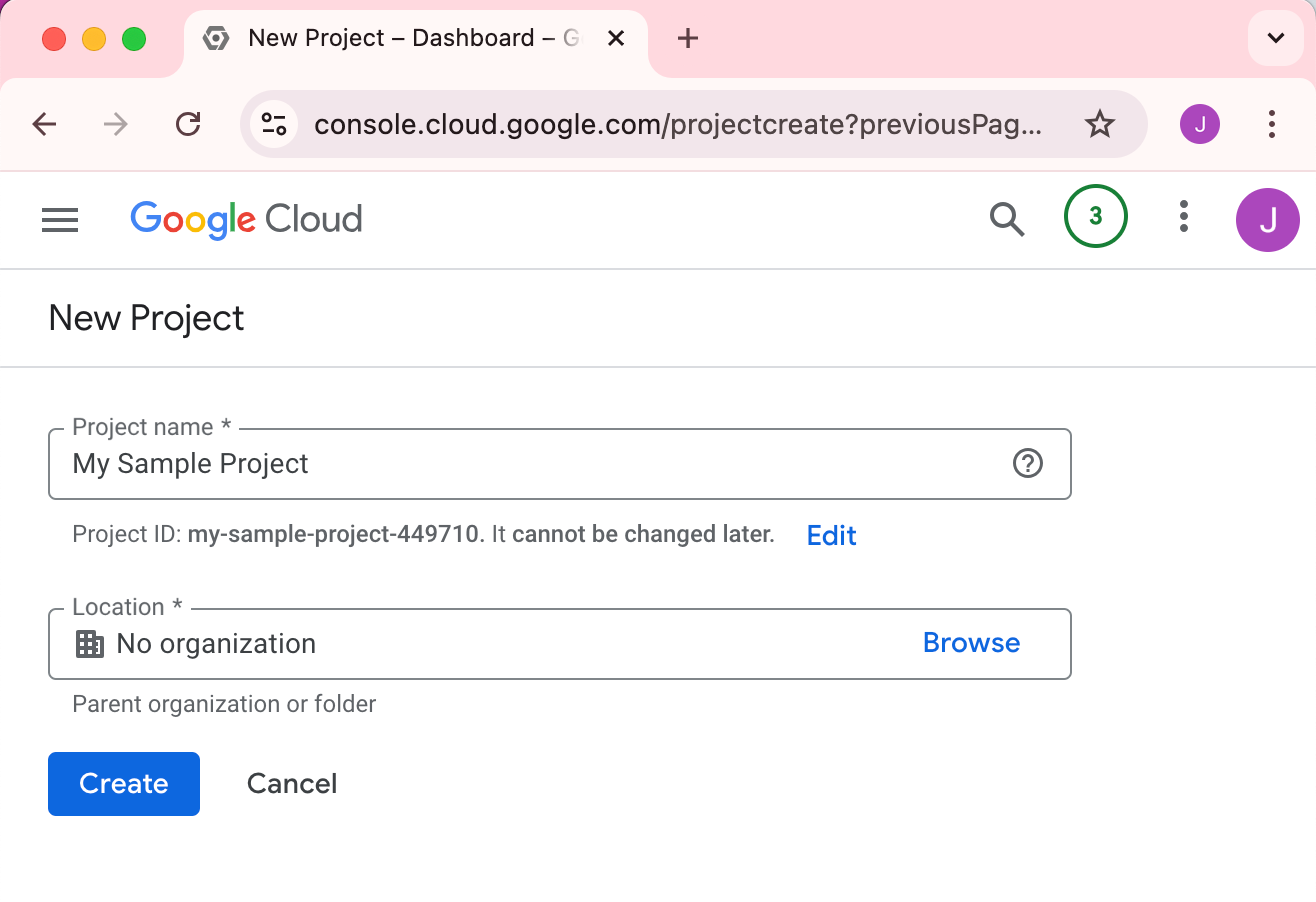Open the large purple J account avatar
The image size is (1316, 902).
tap(1268, 219)
